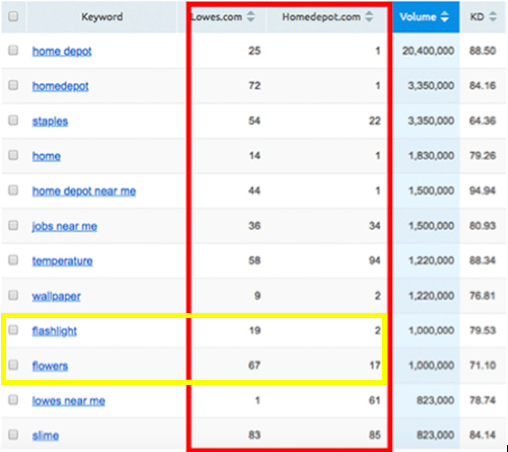Enable the checkbox for slime keyword
The image size is (508, 452).
click(13, 434)
